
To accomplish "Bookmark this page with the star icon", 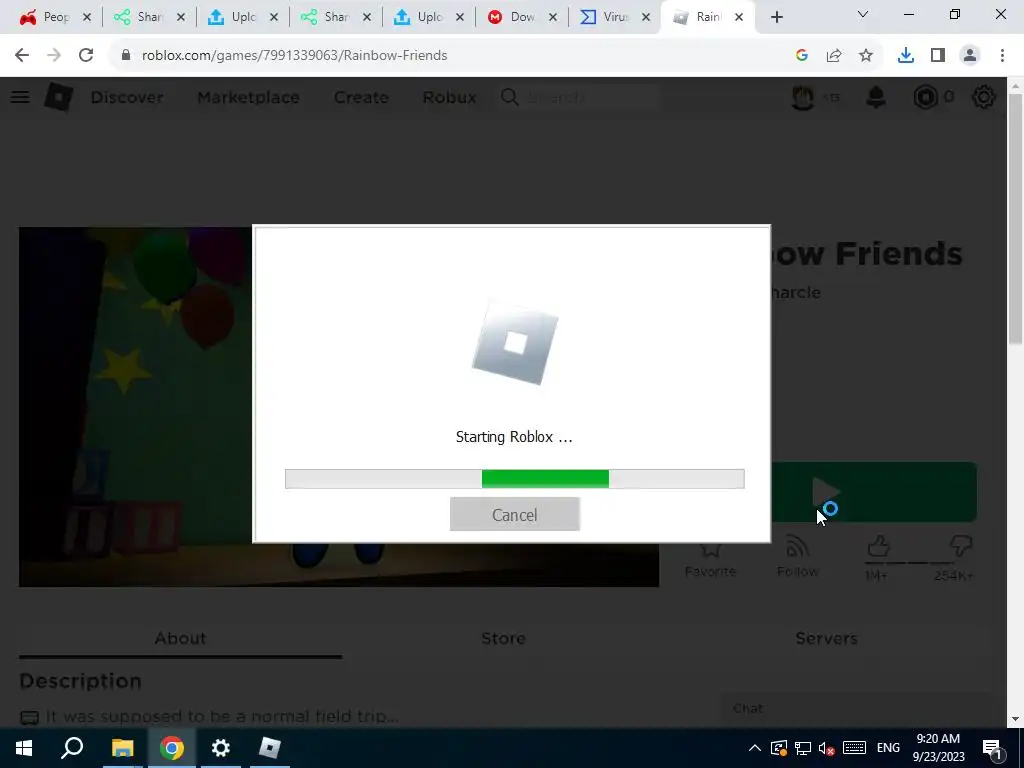I will click(x=866, y=56).
